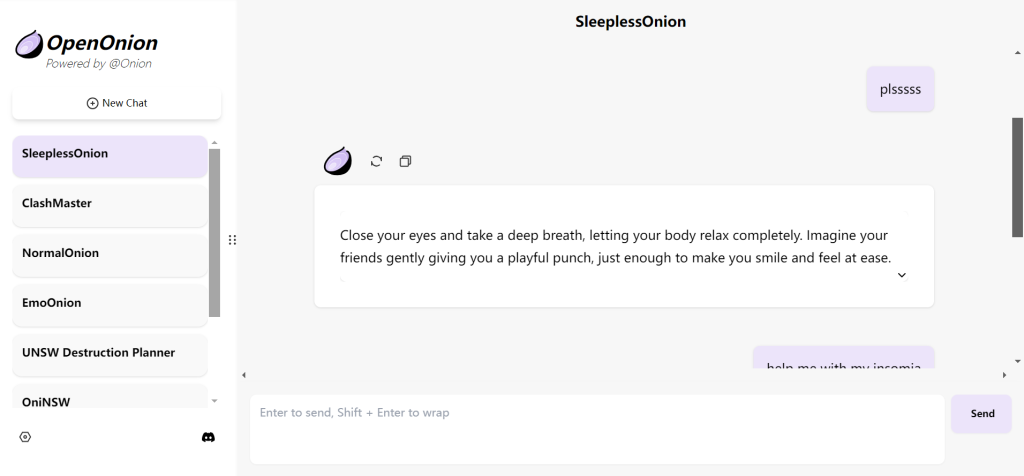Select the SleeplessOnion conversation

pyautogui.click(x=110, y=155)
